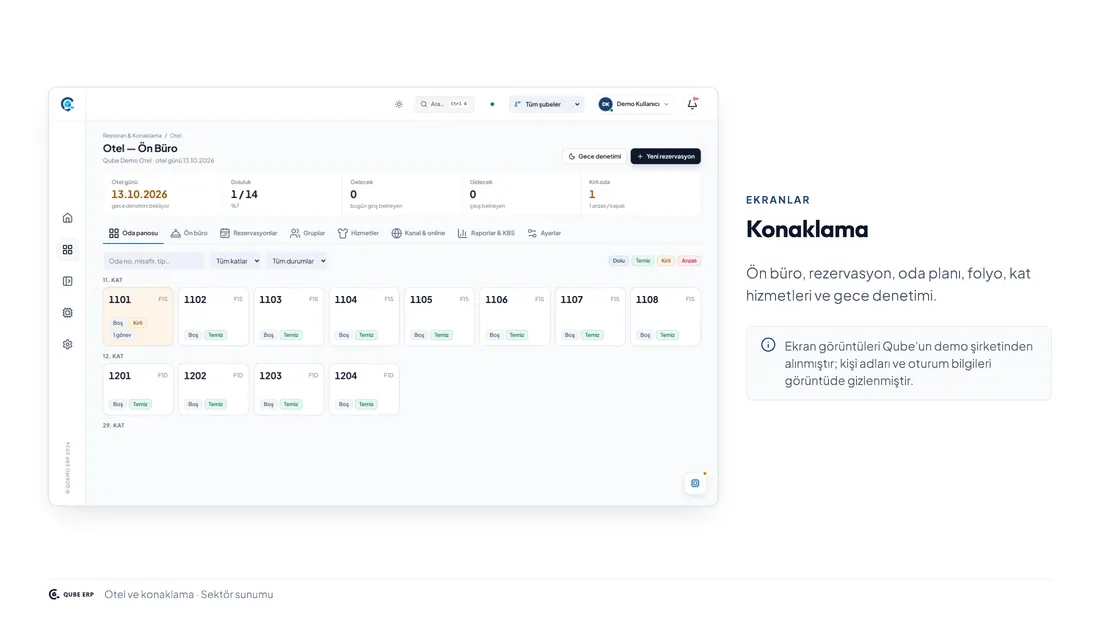Open the Ayarlar tab

[544, 233]
